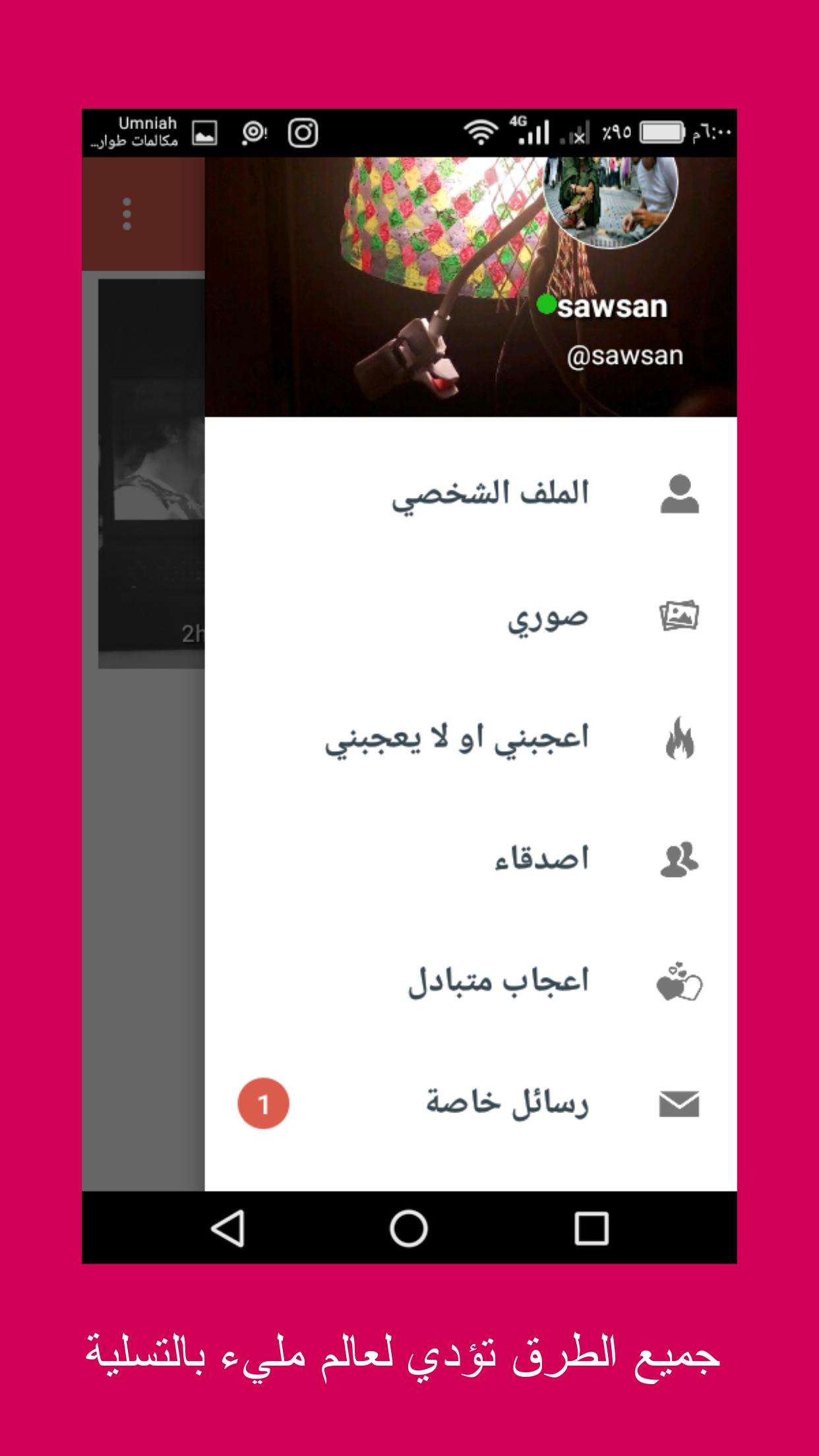Viewport: 819px width, 1456px height.
Task: Select الملف الشخصي menu item
Action: pos(471,494)
